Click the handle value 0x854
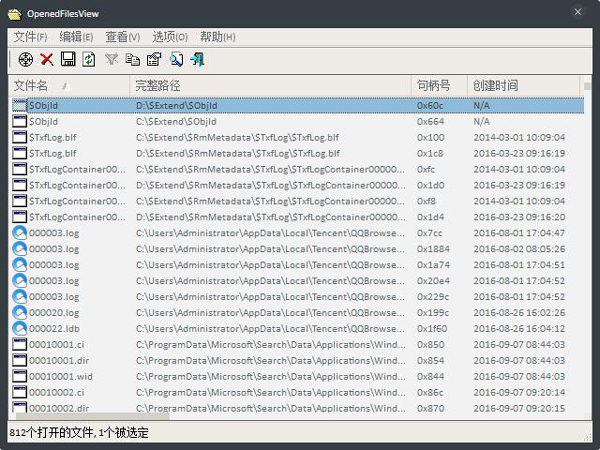The image size is (600, 450). pos(430,360)
